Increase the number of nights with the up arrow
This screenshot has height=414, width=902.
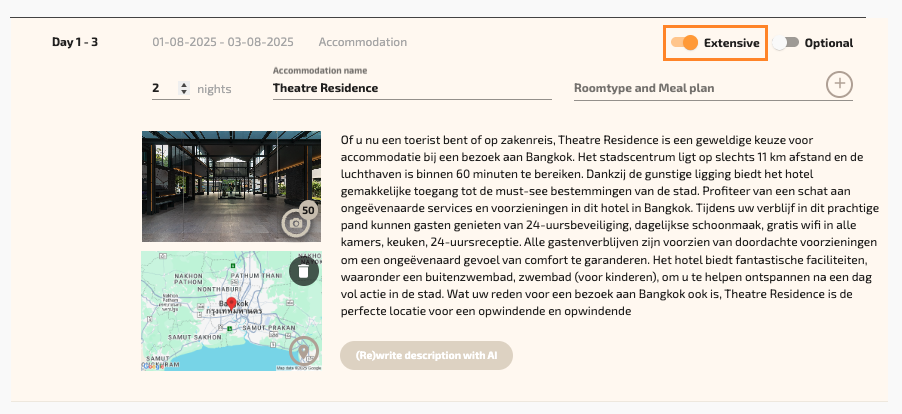184,85
